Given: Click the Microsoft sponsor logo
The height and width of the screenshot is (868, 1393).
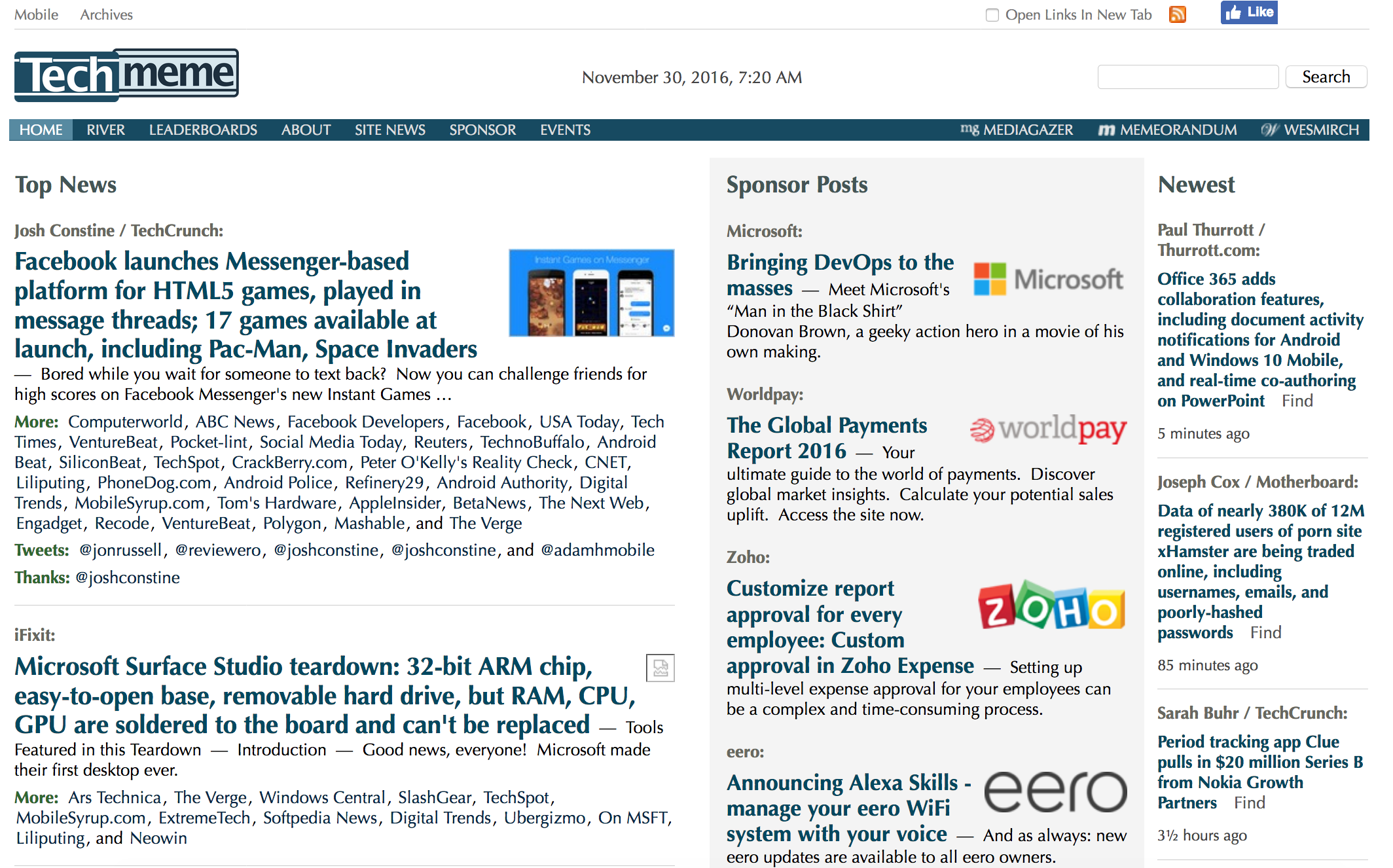Looking at the screenshot, I should (x=1048, y=278).
